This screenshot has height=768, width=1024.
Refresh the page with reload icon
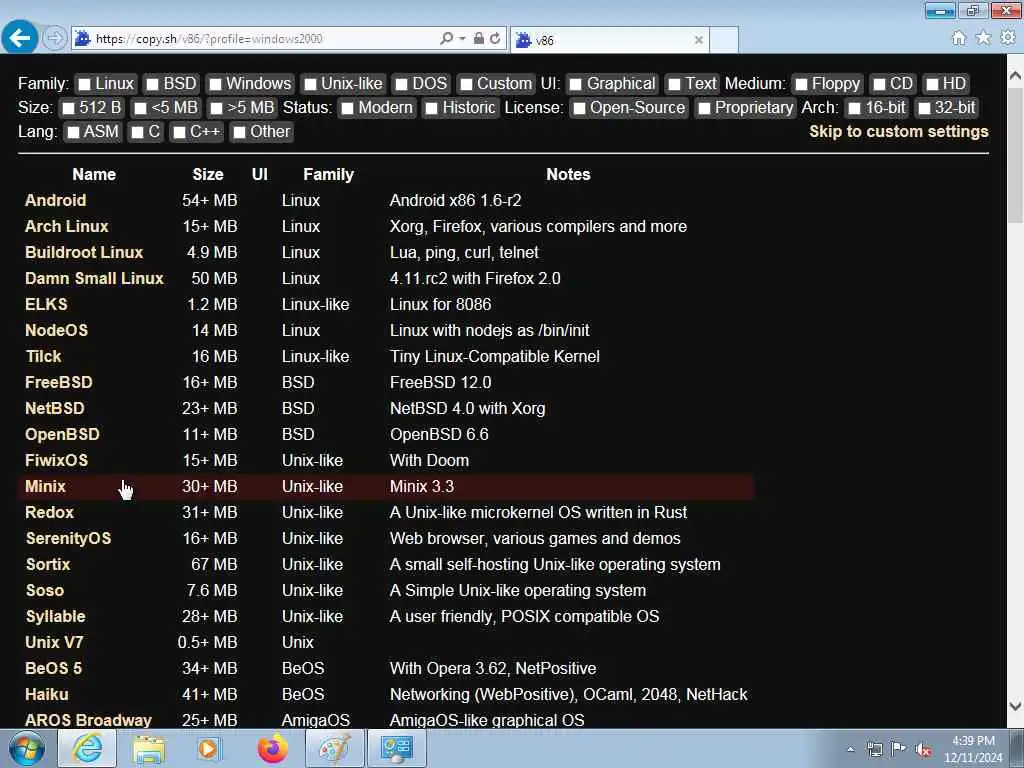[x=495, y=39]
